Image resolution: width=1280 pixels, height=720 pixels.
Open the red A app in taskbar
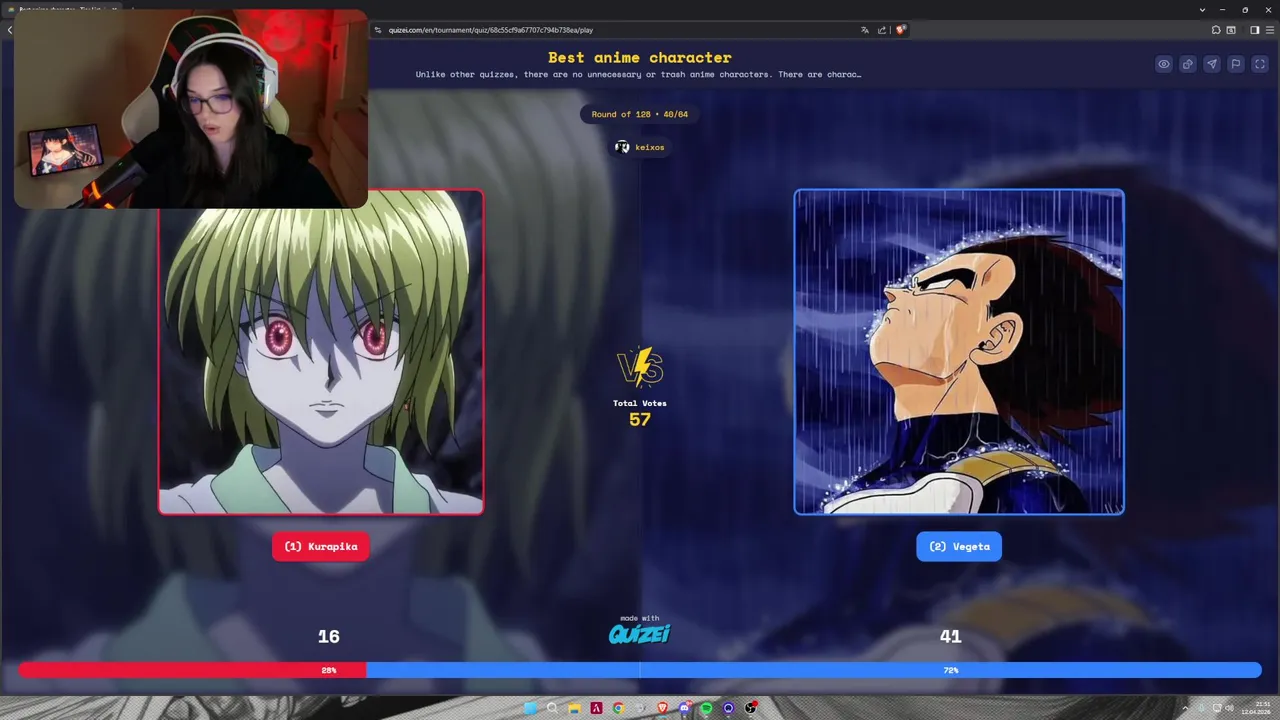596,708
